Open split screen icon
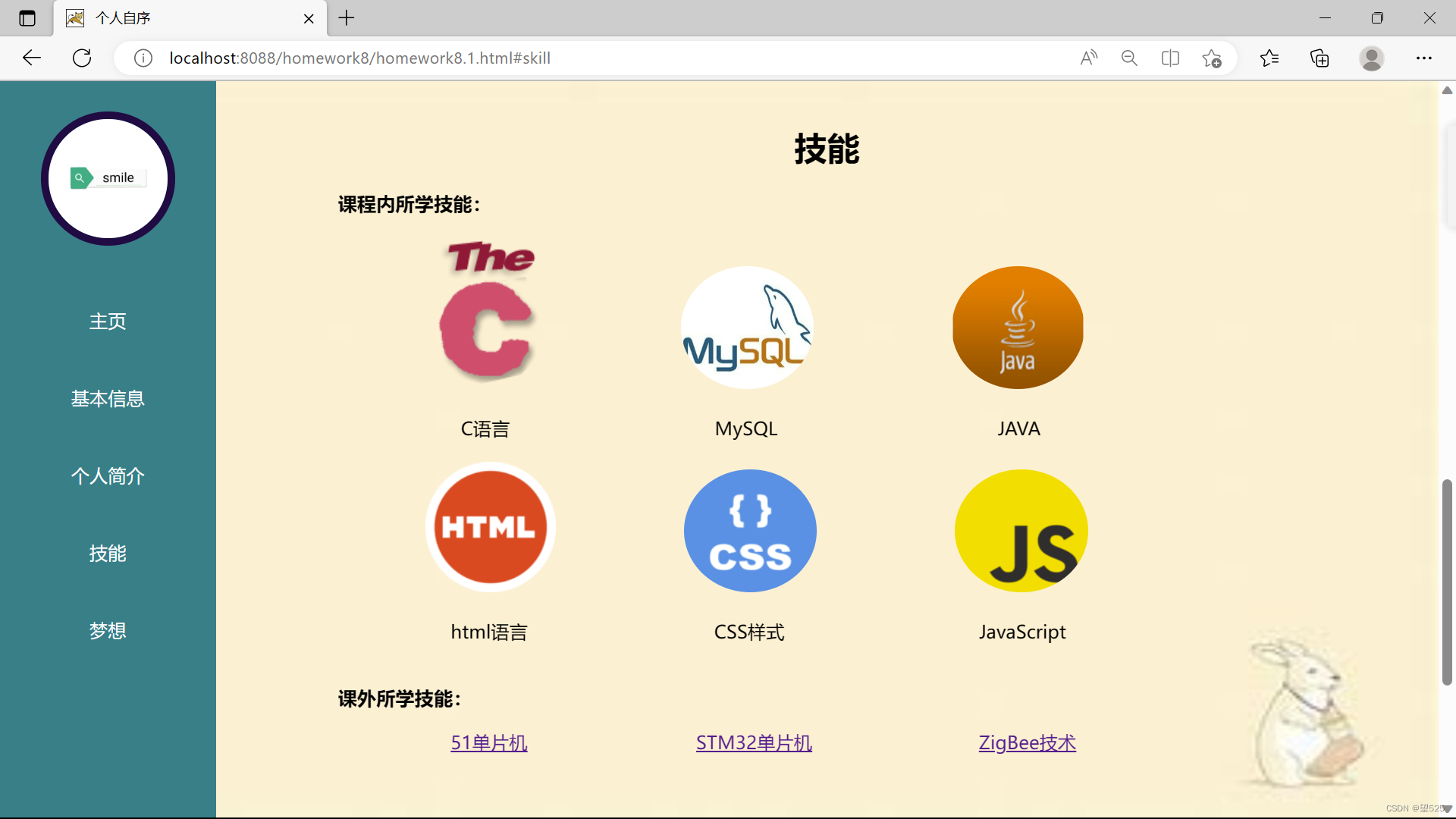 click(1170, 58)
